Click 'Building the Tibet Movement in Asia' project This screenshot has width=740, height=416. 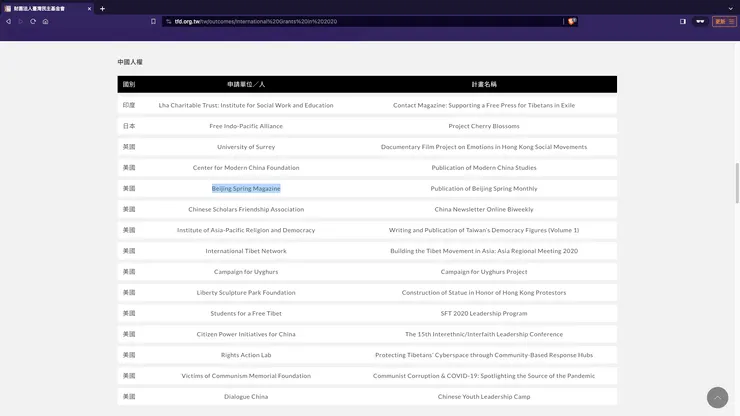coord(484,251)
